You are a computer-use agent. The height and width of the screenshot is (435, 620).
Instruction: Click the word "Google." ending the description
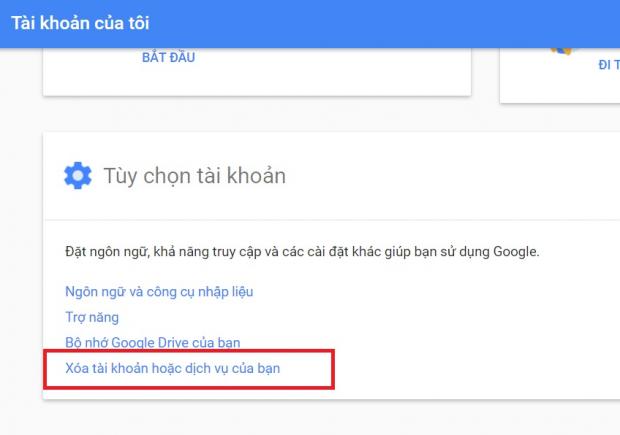[x=514, y=251]
